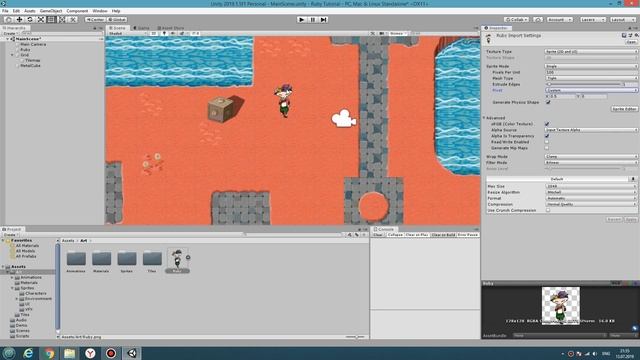
Task: Open the cloud services icon in the toolbar
Action: [538, 19]
